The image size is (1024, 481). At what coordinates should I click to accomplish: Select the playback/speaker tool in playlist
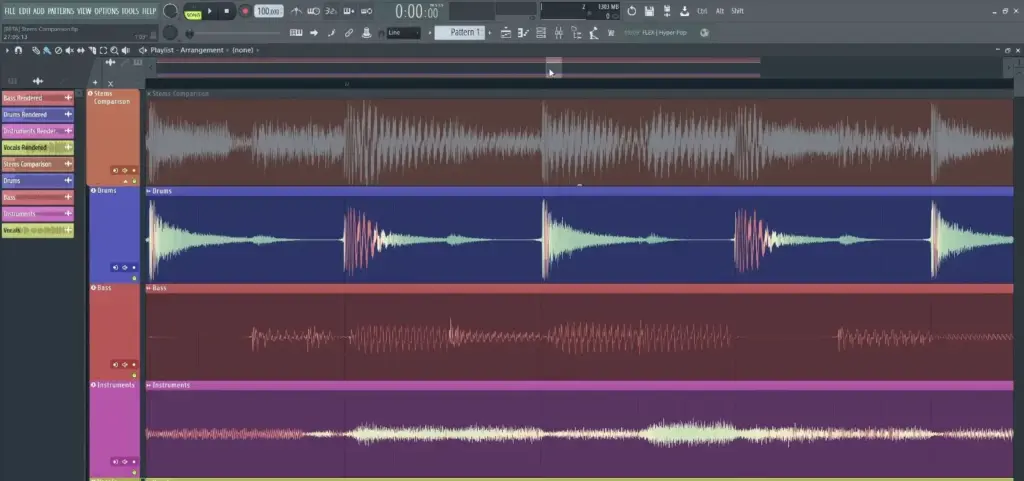coord(125,50)
